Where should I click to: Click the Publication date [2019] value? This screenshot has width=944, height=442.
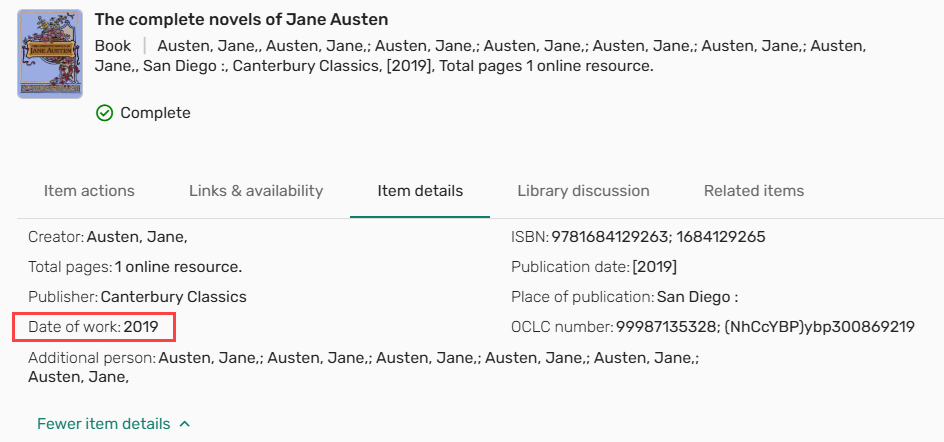[x=654, y=267]
